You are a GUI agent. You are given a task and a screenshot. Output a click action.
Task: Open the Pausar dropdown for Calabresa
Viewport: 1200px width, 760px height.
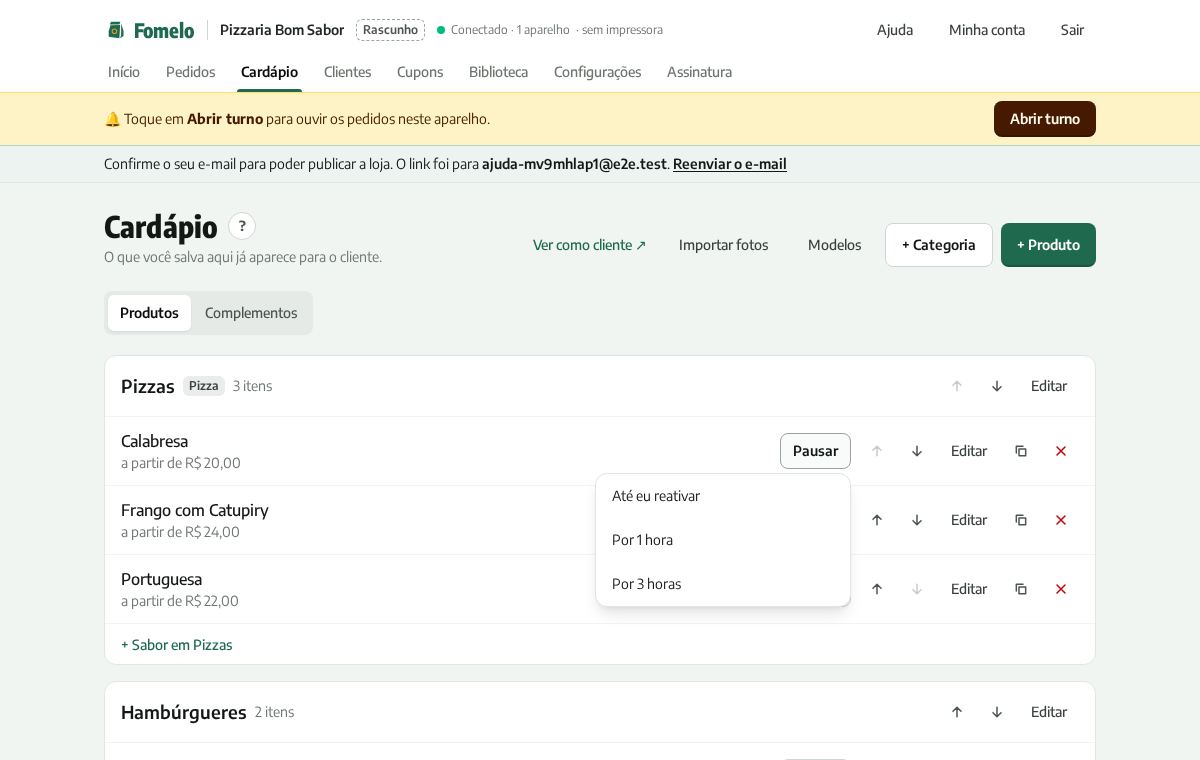point(815,451)
